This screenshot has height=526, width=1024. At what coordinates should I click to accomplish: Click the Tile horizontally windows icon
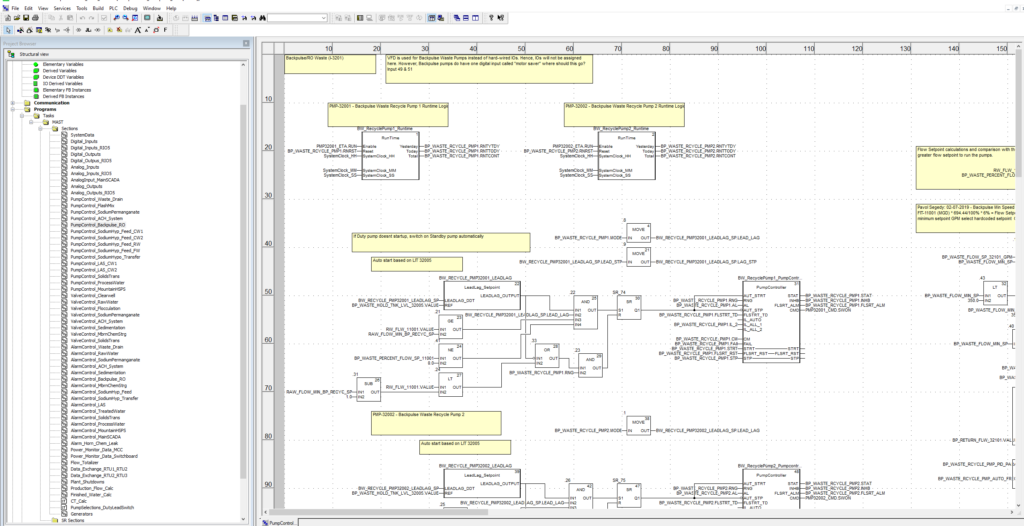(x=466, y=18)
